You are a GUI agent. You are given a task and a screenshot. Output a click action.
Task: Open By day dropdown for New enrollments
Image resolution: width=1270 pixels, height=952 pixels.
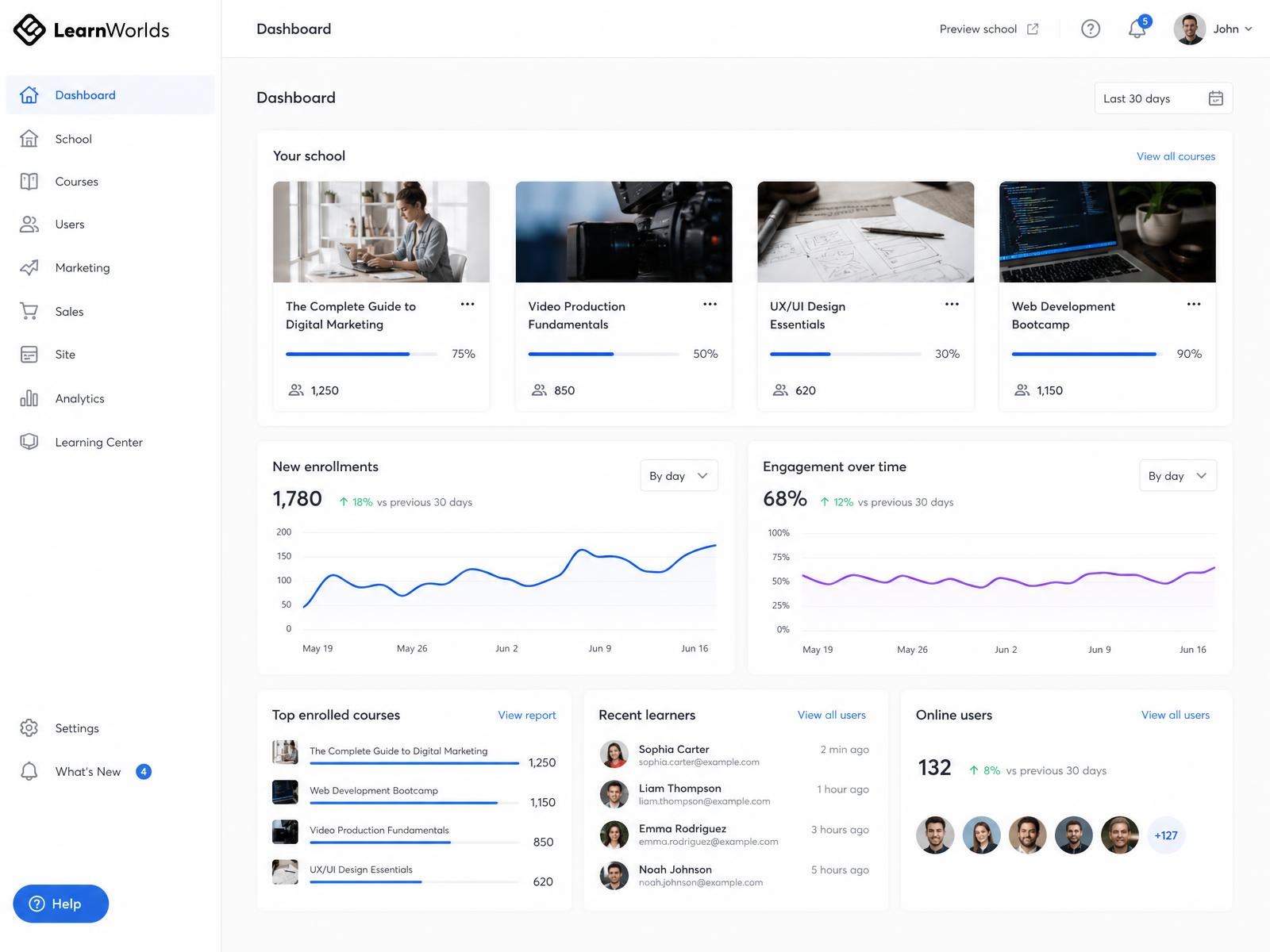click(x=679, y=476)
